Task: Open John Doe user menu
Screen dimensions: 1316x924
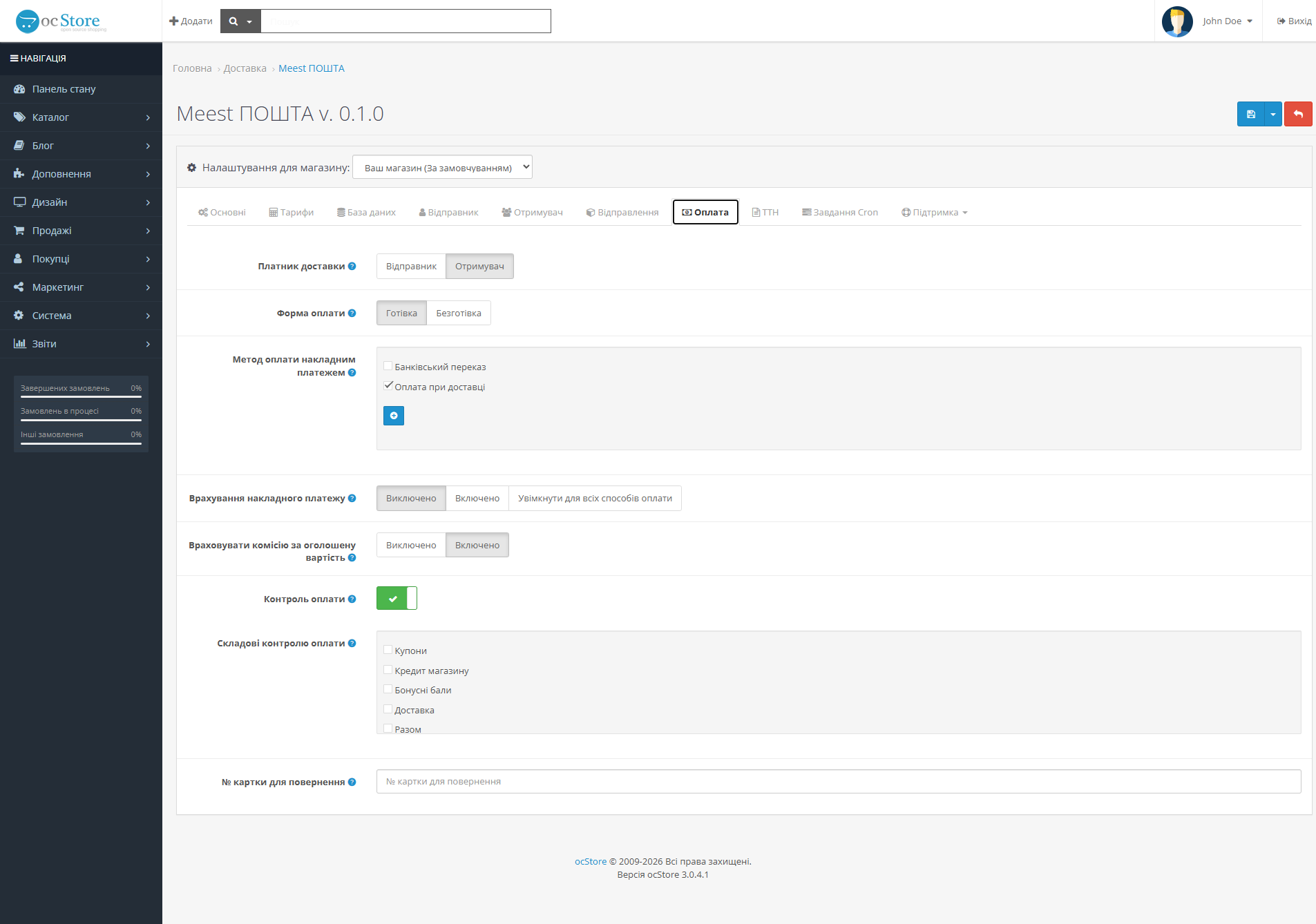Action: (x=1227, y=21)
